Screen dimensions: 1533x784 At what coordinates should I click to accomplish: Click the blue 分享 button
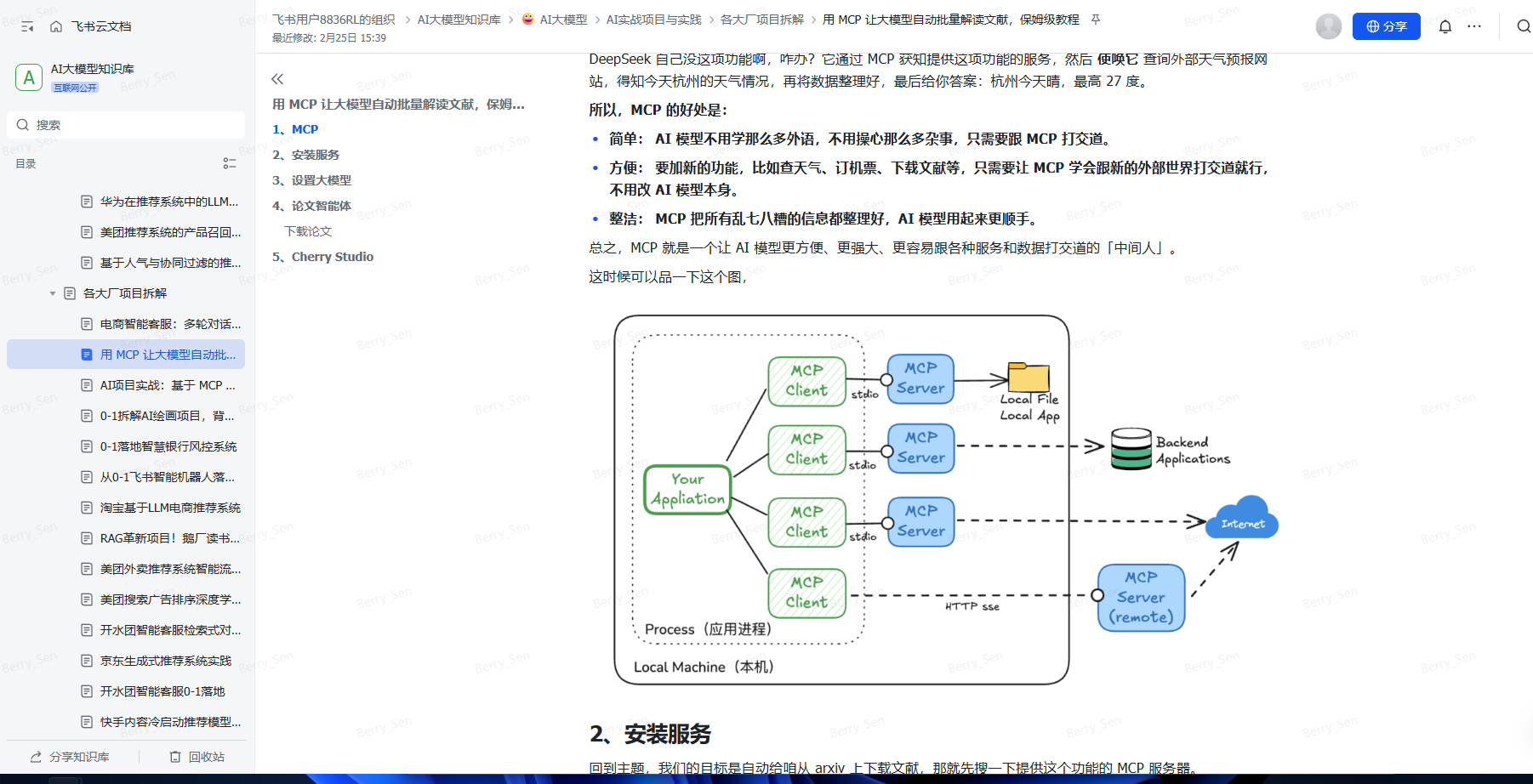click(1387, 26)
